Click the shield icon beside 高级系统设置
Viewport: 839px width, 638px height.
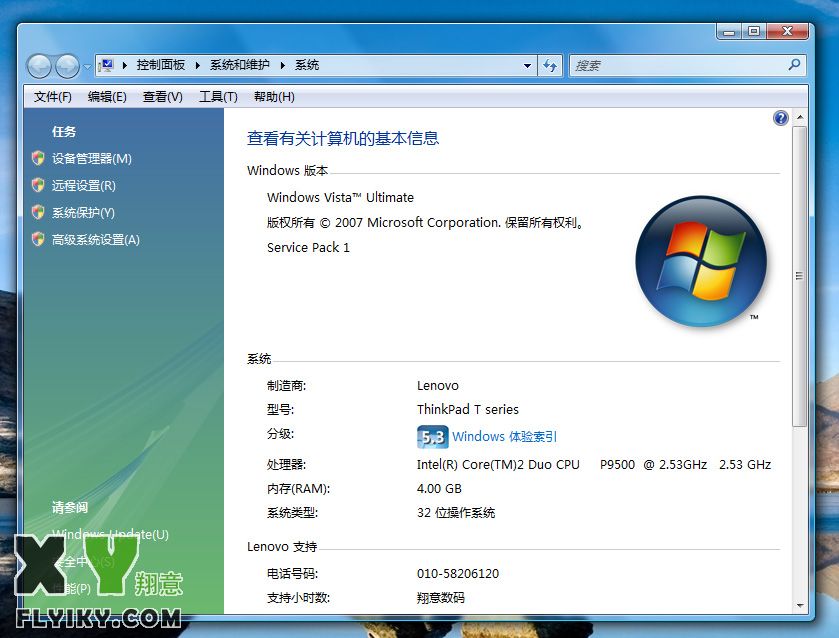pyautogui.click(x=38, y=239)
